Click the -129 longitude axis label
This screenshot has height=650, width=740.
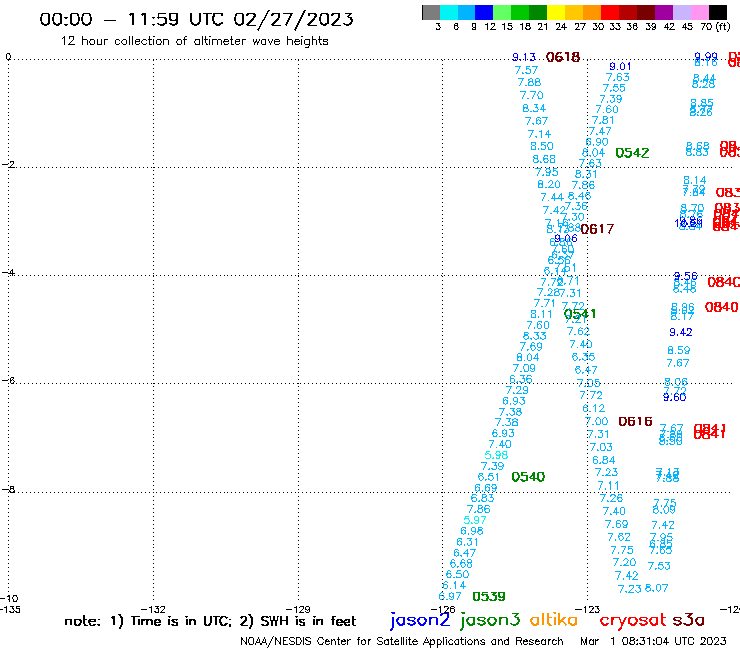(298, 609)
